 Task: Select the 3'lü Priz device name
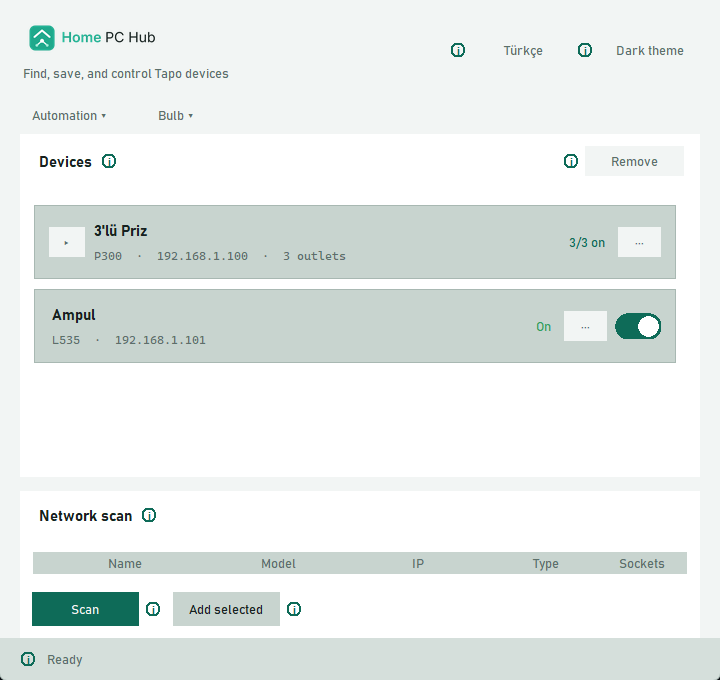121,230
